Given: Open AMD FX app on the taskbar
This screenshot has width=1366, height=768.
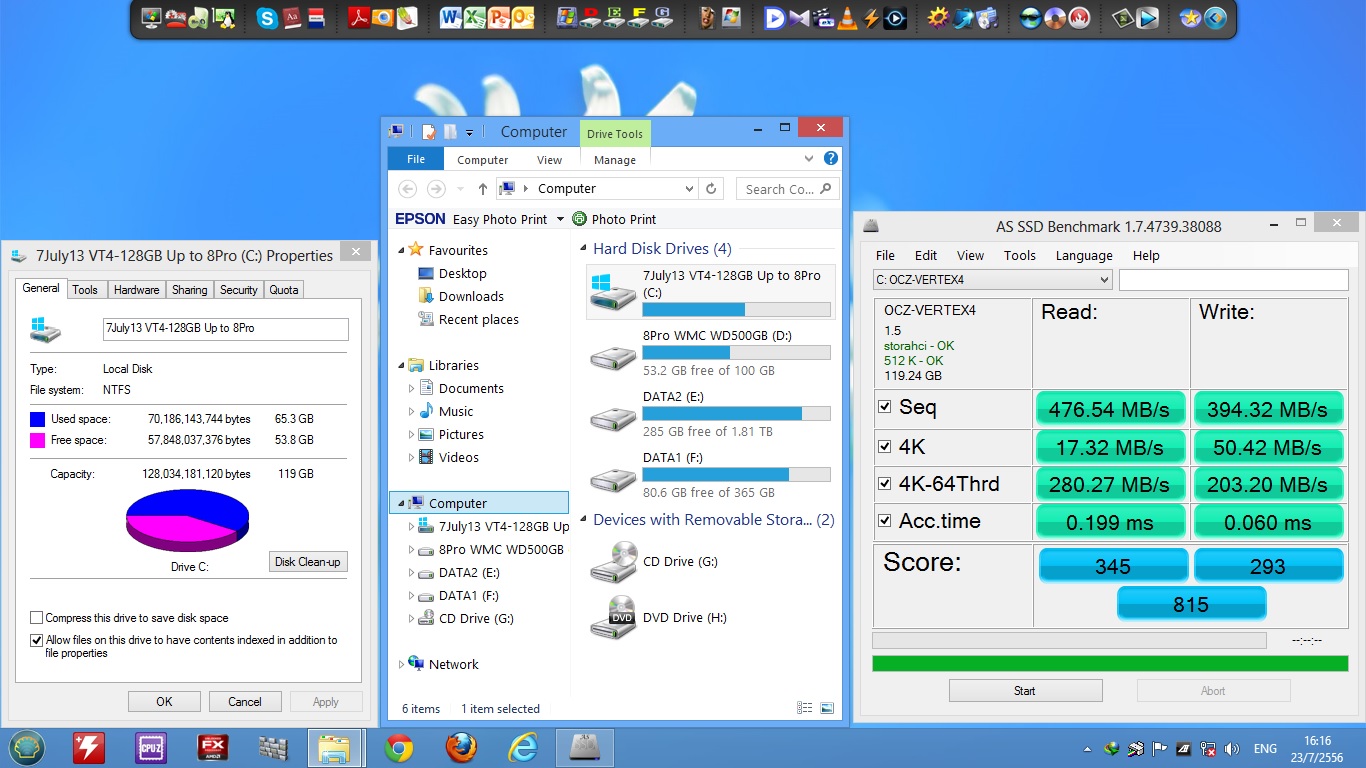Looking at the screenshot, I should tap(213, 747).
